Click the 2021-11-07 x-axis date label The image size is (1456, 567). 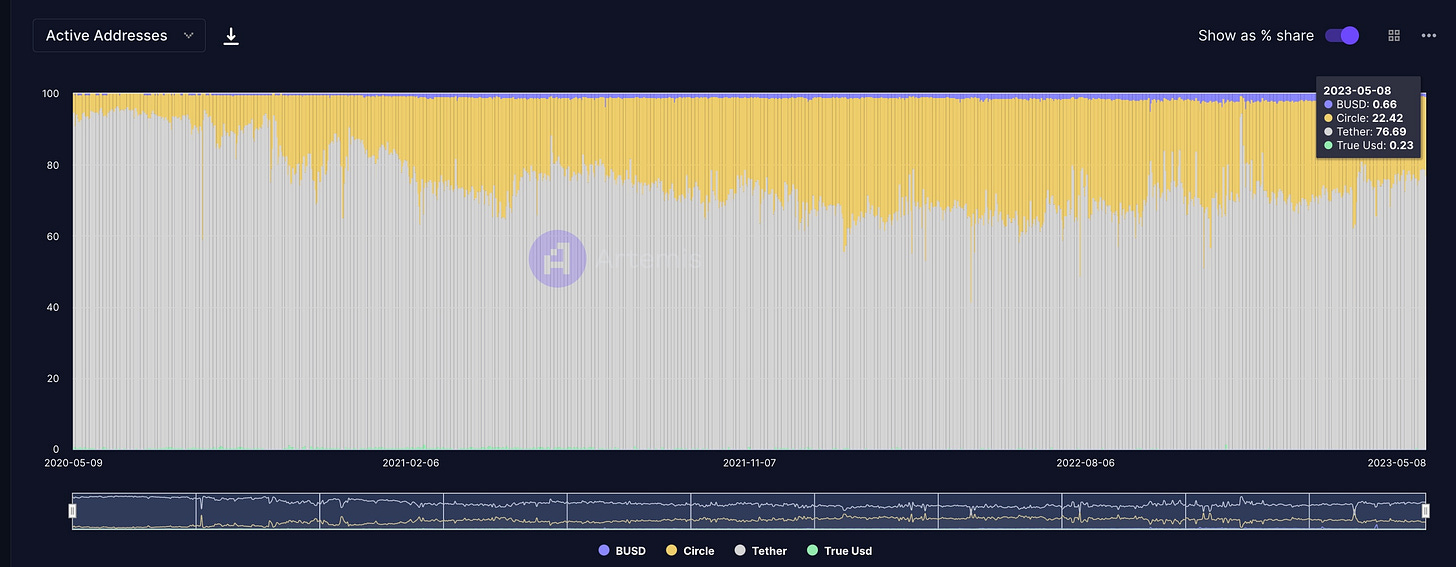pos(755,464)
